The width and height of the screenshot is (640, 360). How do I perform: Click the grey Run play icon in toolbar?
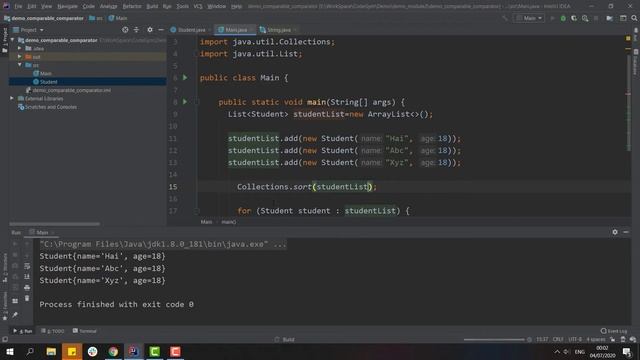point(552,18)
